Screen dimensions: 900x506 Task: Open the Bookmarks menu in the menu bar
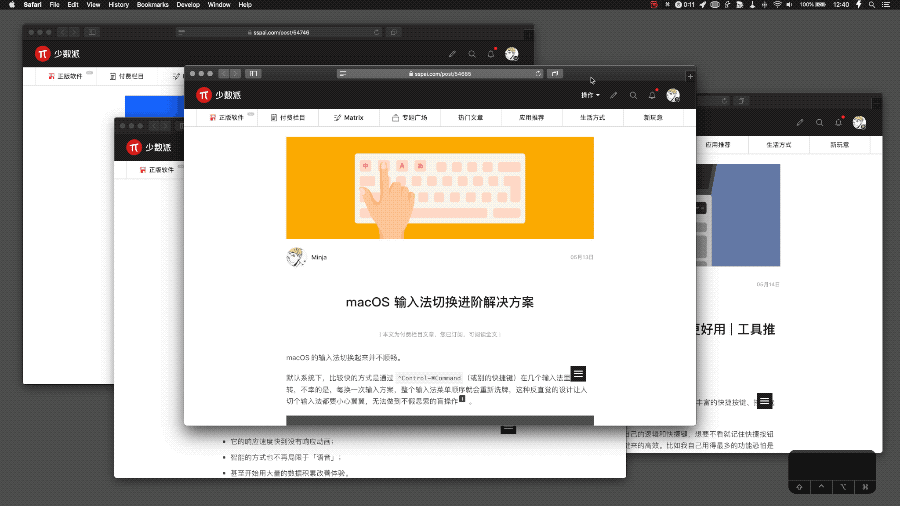click(x=153, y=5)
